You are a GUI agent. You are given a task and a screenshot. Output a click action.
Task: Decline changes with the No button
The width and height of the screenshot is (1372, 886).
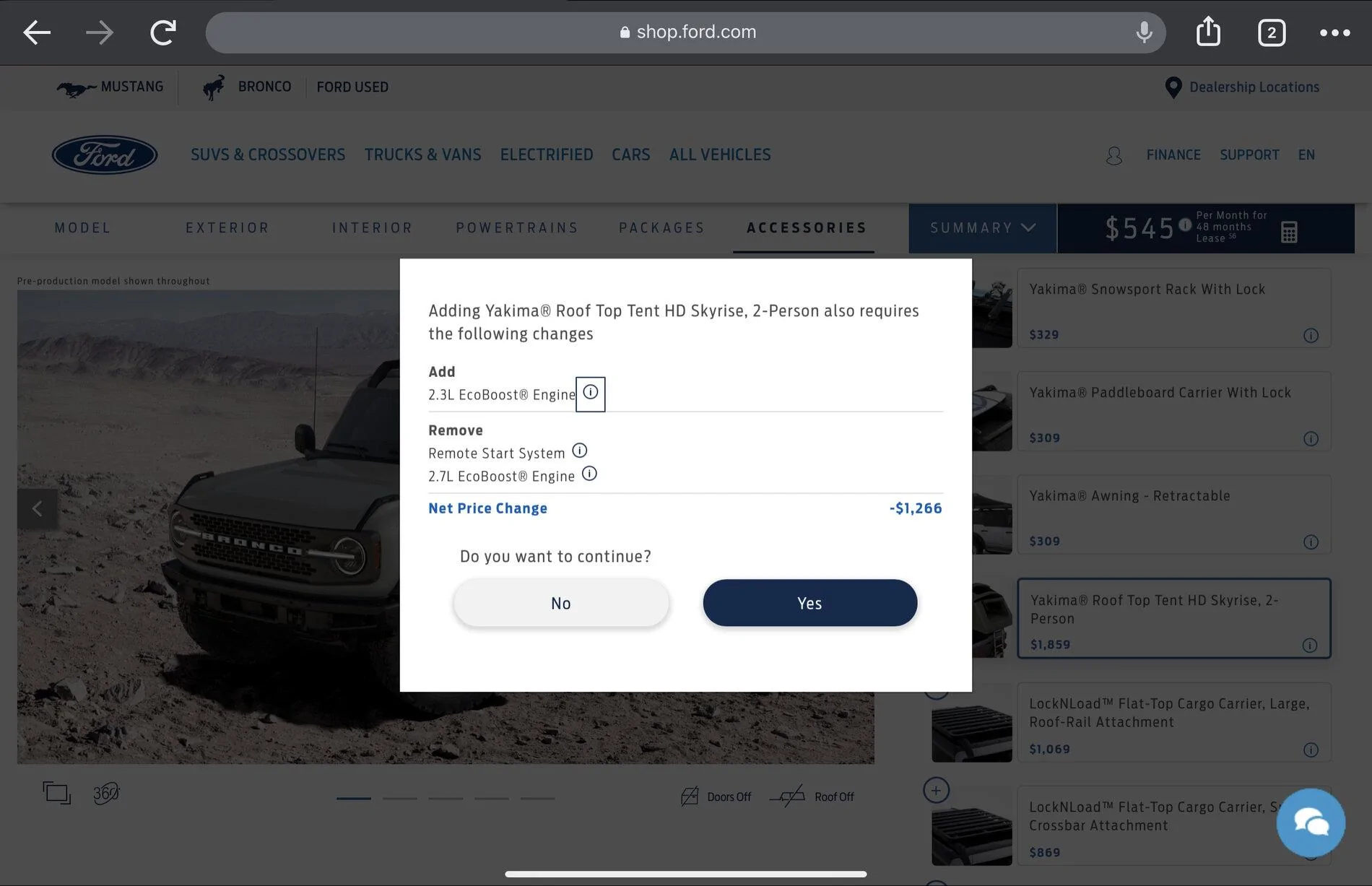[561, 603]
